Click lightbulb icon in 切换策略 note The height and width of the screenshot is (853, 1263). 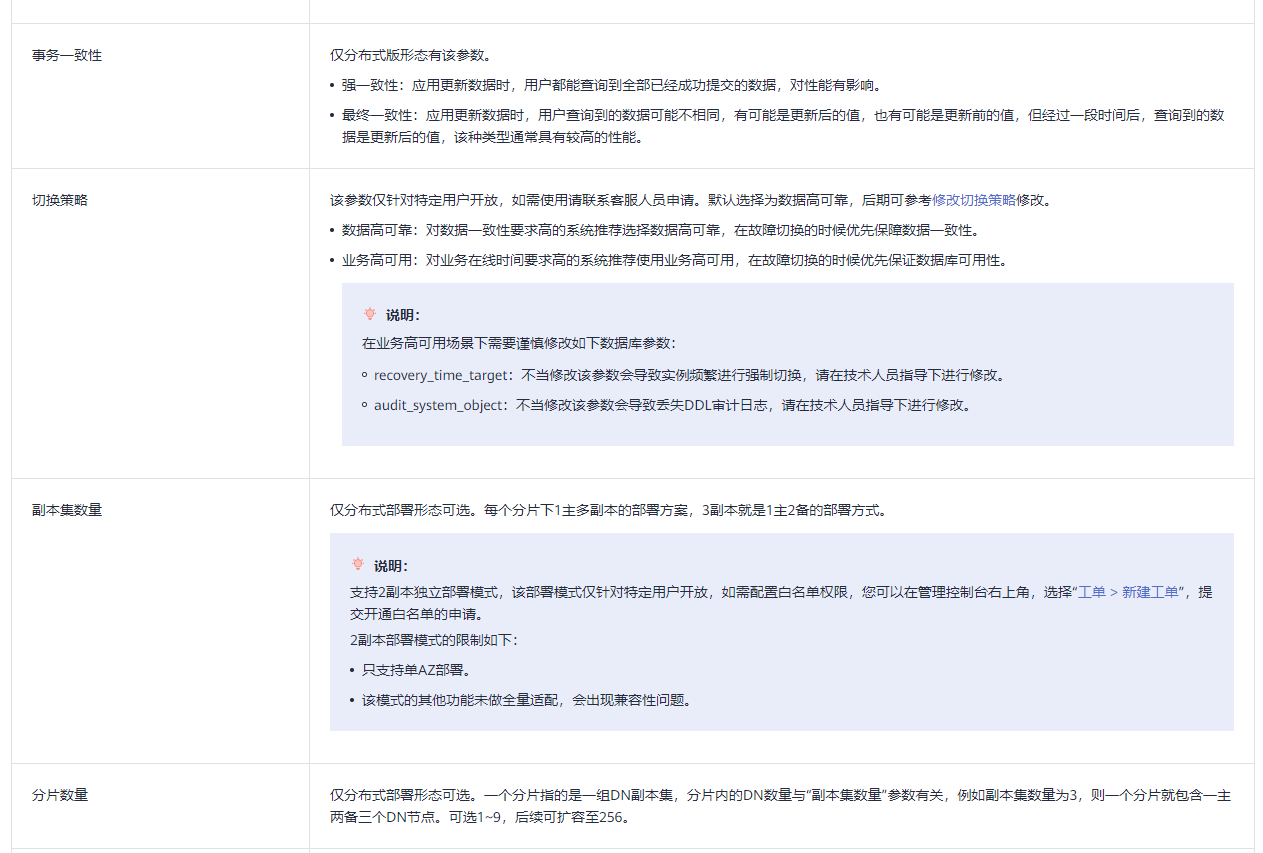370,314
